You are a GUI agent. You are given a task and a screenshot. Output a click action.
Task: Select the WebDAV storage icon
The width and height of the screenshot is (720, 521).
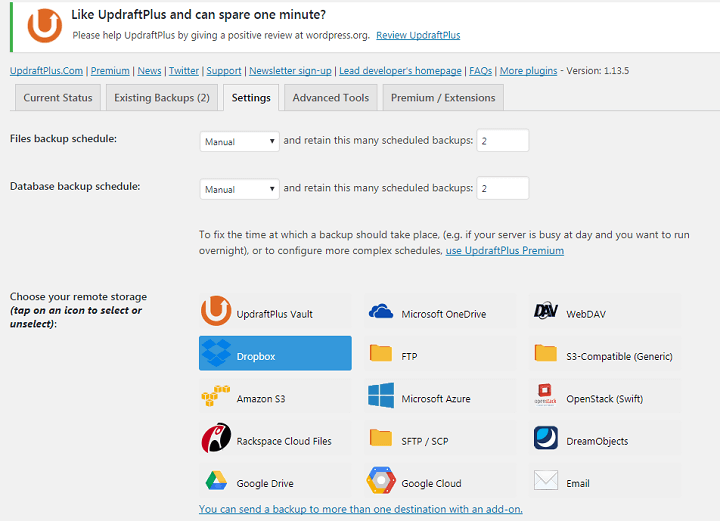coord(546,311)
